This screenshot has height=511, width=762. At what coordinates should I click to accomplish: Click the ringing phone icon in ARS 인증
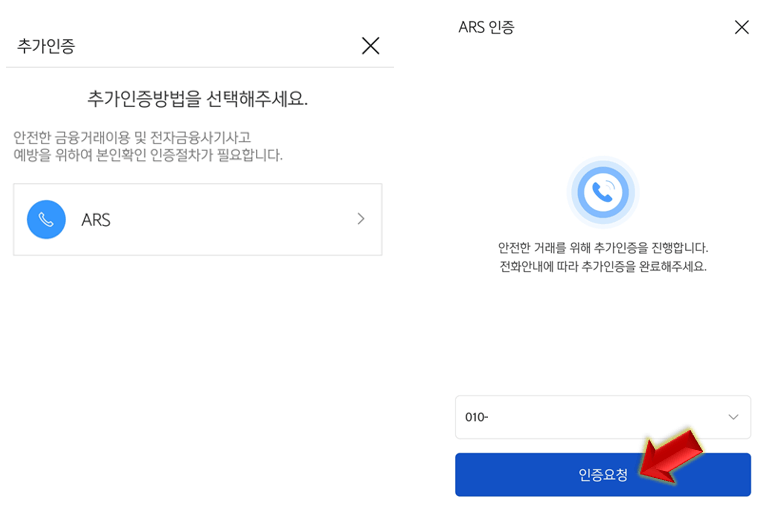tap(603, 192)
